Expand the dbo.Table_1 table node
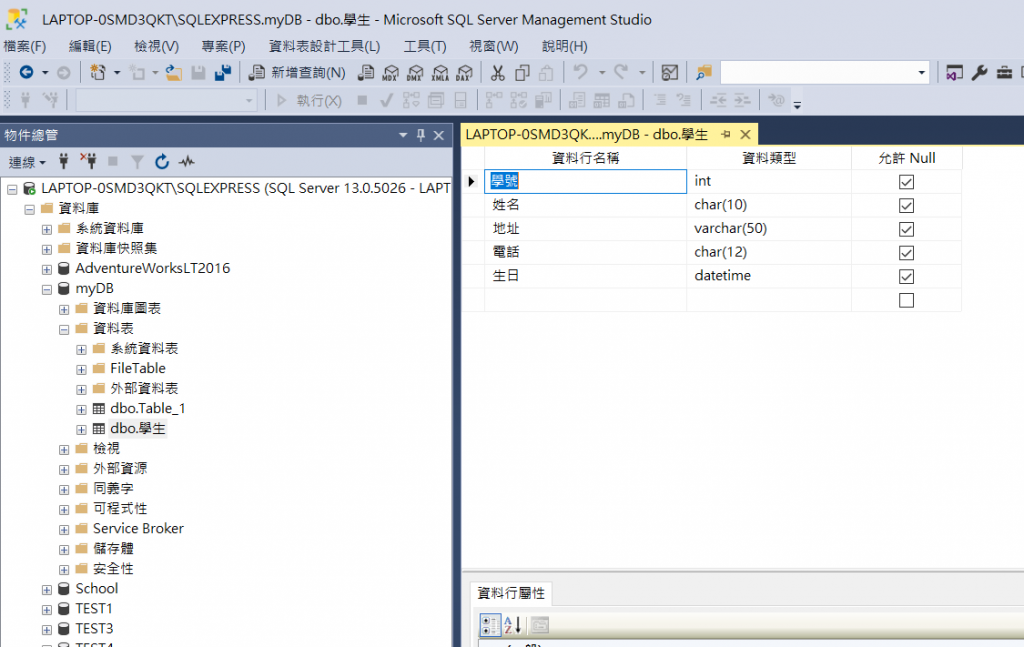 pos(81,409)
